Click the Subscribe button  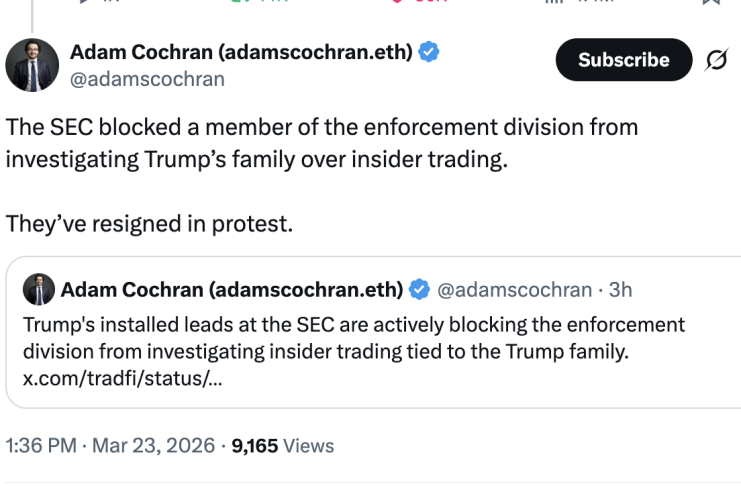pos(623,60)
